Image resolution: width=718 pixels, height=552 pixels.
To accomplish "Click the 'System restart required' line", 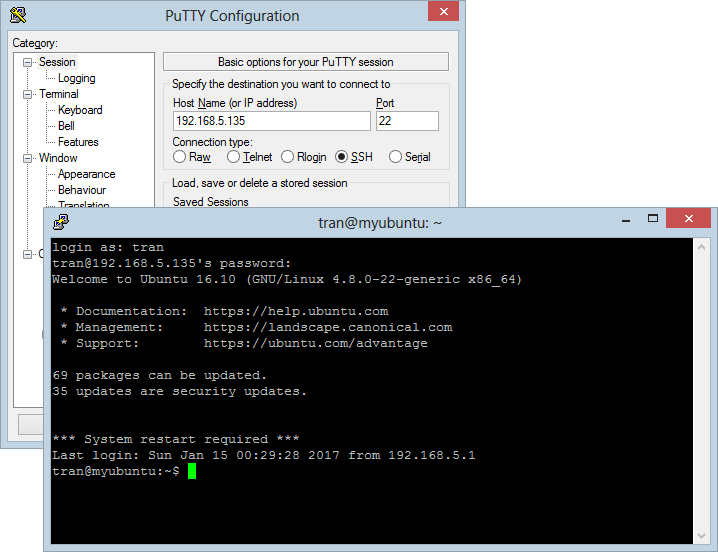I will pos(176,439).
